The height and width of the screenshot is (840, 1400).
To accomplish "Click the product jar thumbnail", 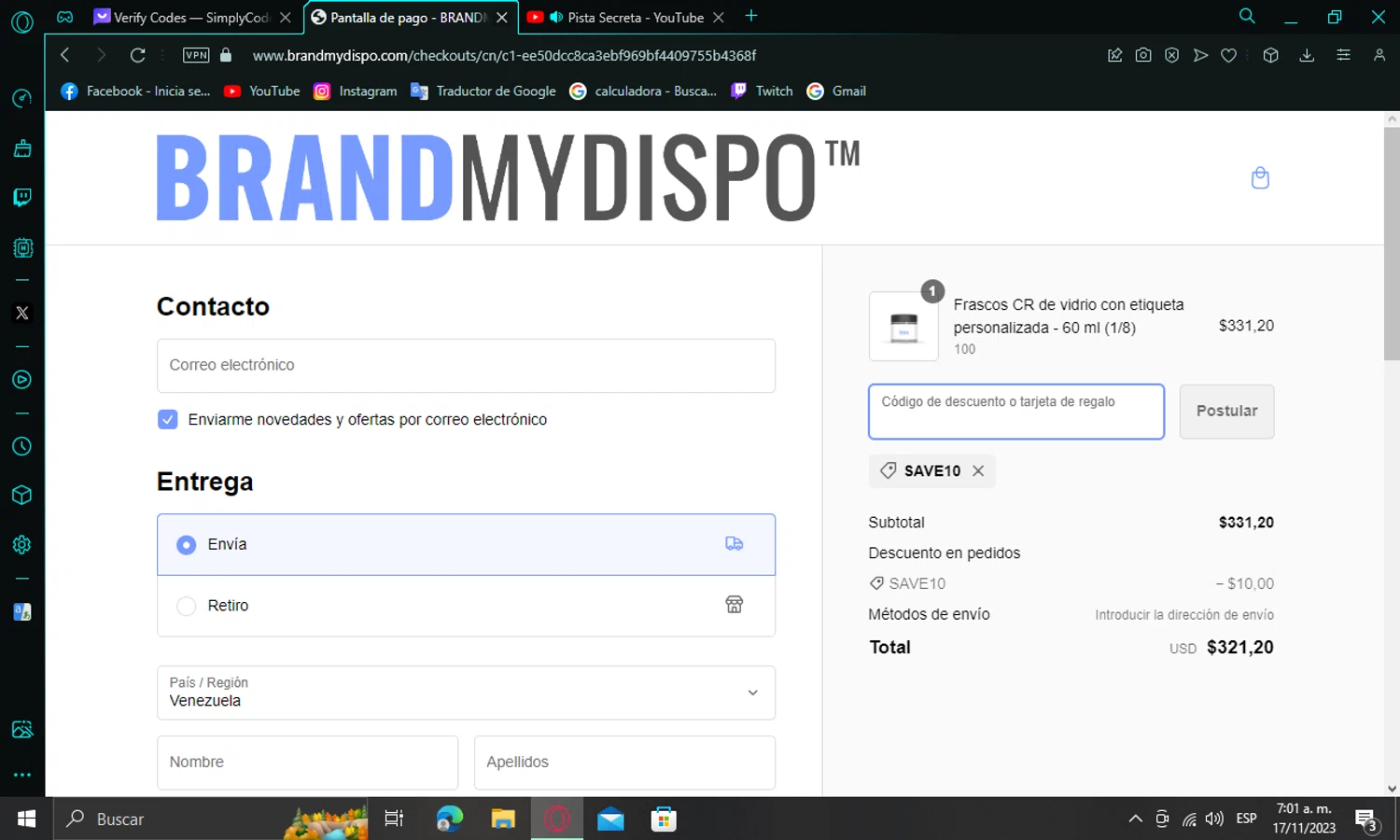I will [903, 327].
